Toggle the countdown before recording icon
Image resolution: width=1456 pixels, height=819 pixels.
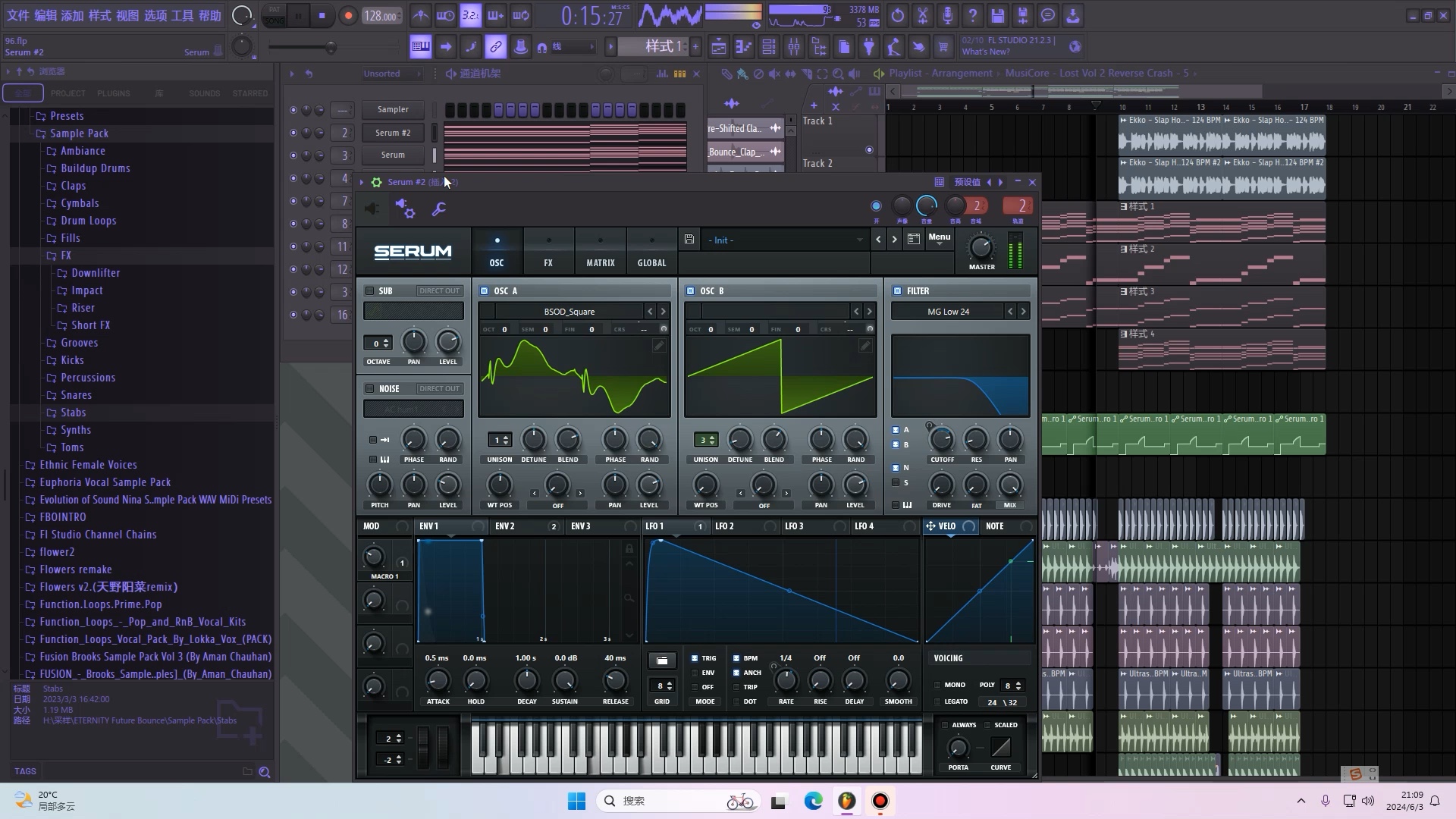[471, 15]
